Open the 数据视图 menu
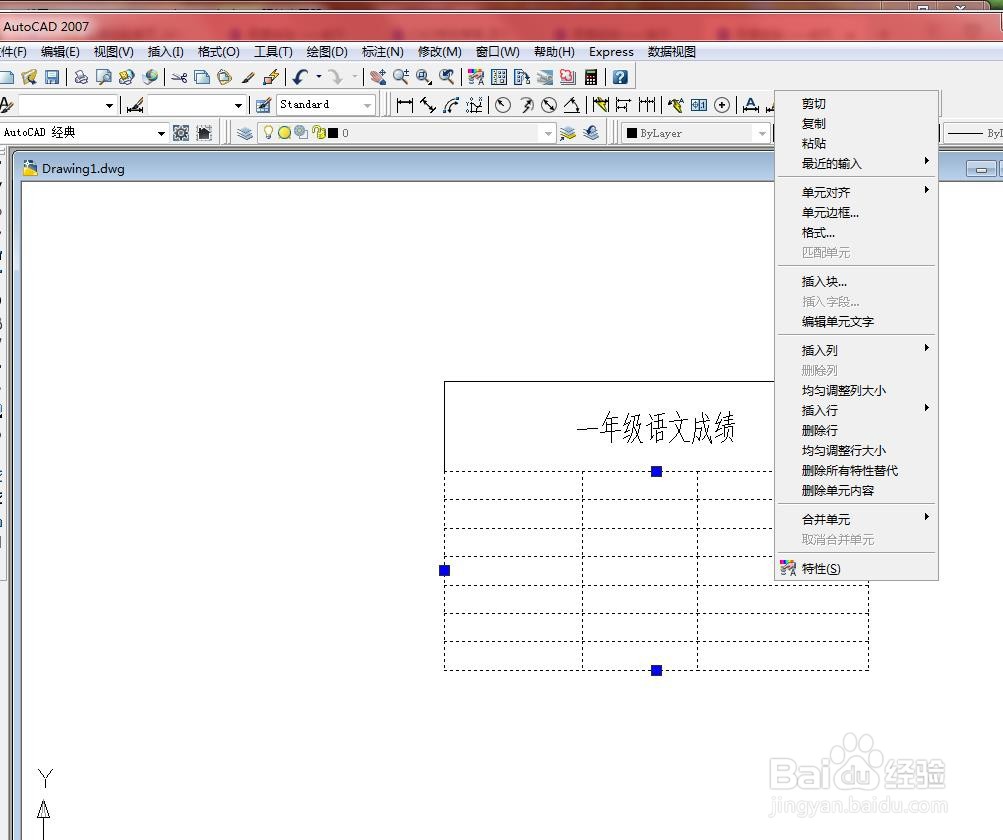1003x840 pixels. tap(672, 52)
